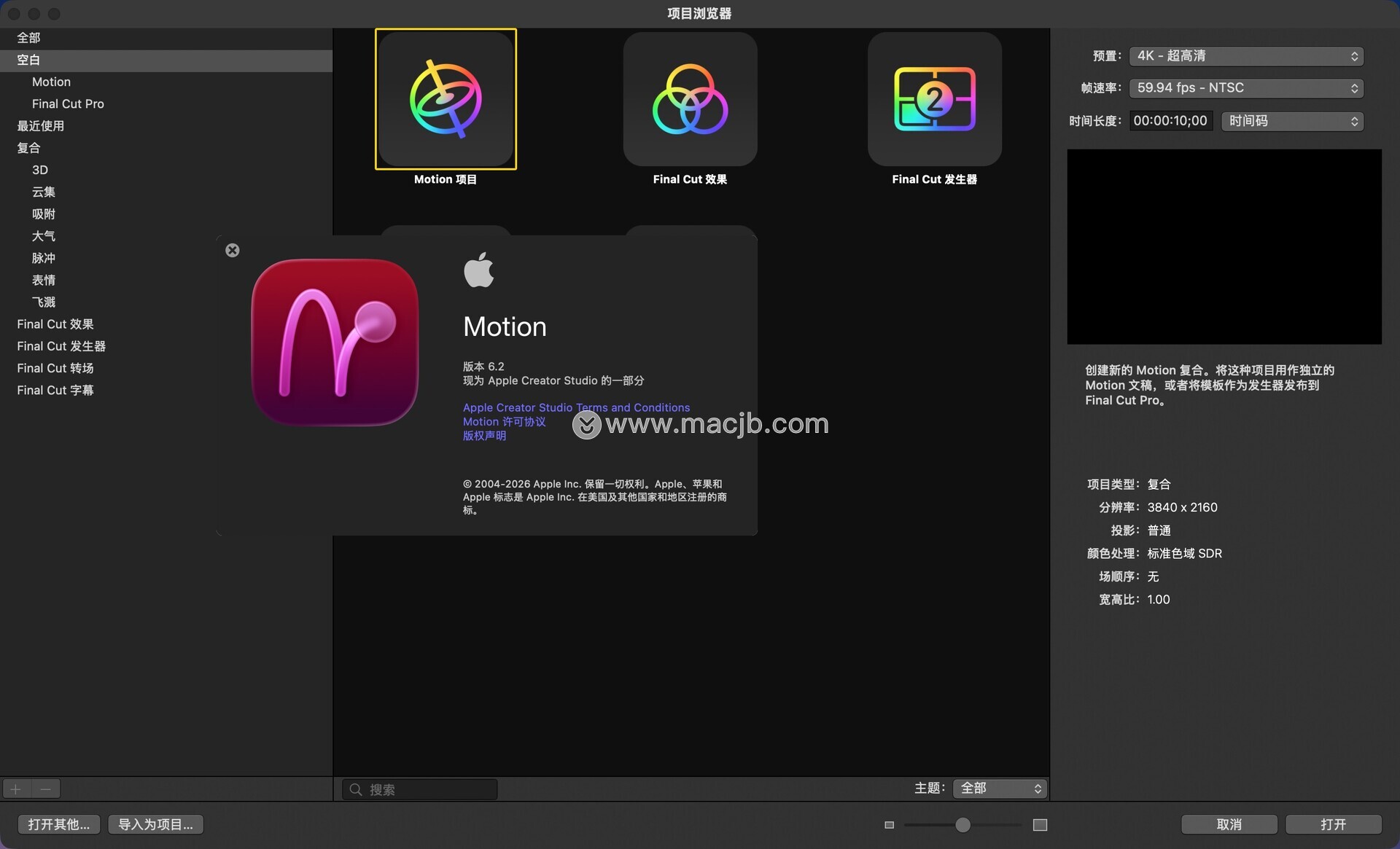Screen dimensions: 1400x849
Task: Select 最近使用 in the sidebar
Action: [41, 126]
